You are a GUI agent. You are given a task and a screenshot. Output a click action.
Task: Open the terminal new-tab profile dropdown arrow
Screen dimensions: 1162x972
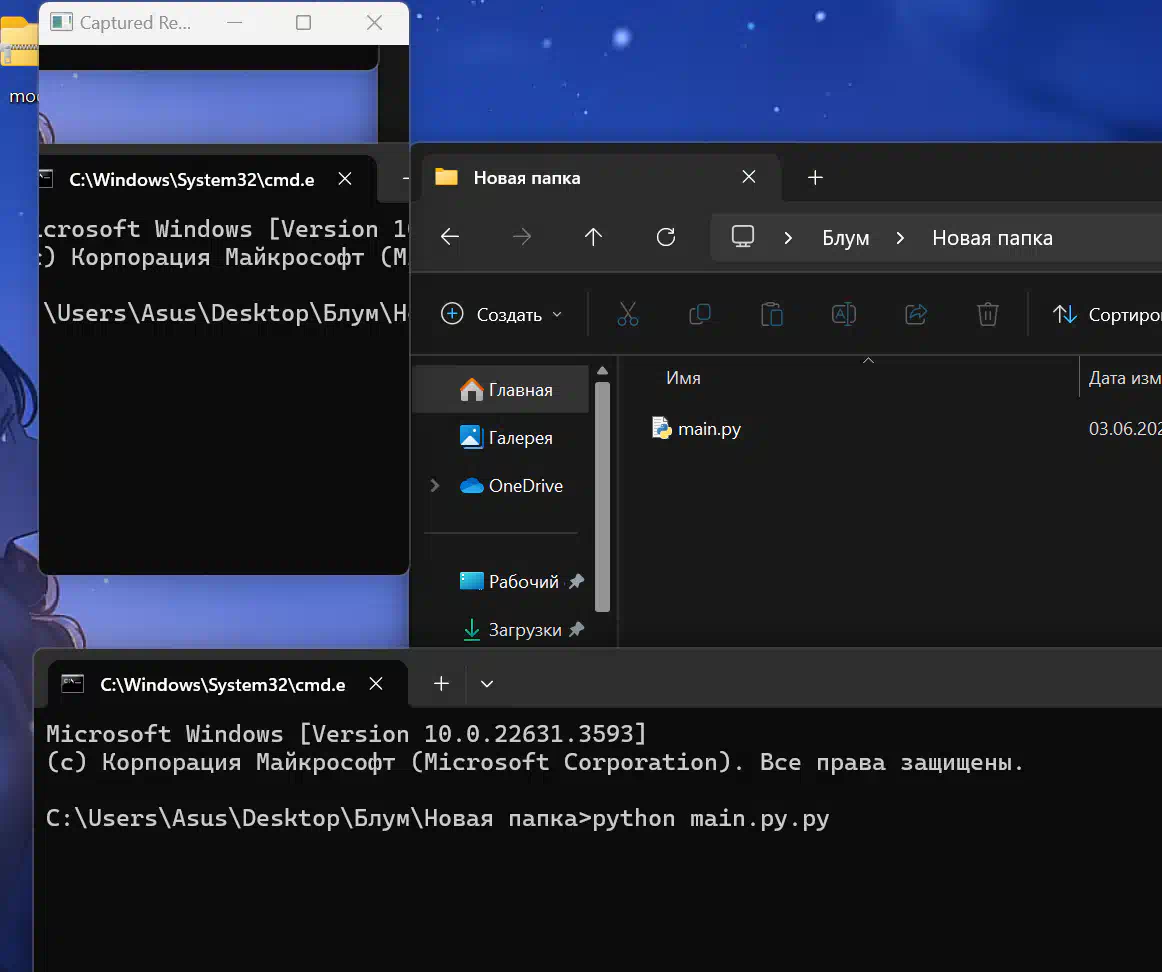tap(487, 684)
